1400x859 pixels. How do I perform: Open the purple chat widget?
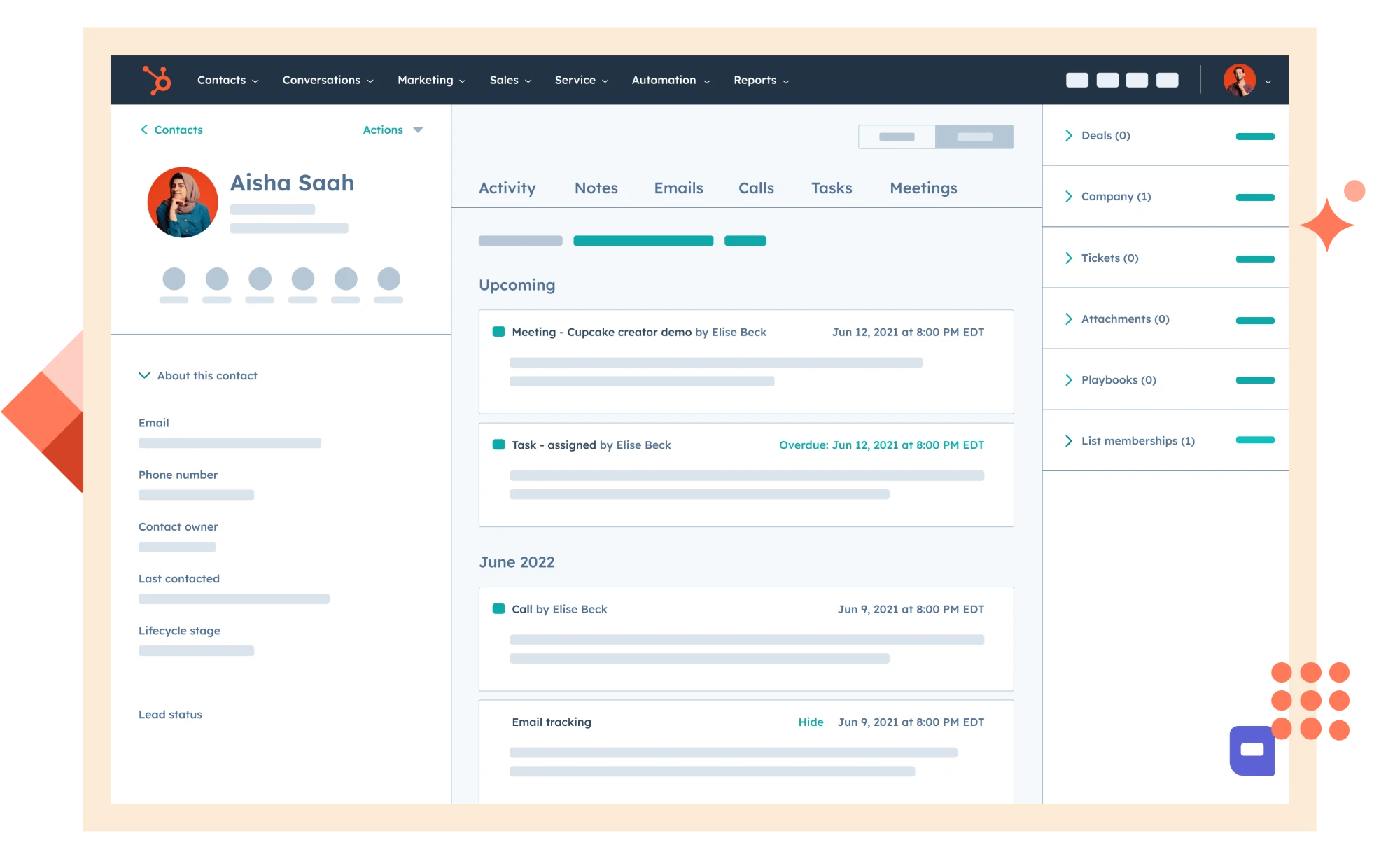coord(1252,750)
